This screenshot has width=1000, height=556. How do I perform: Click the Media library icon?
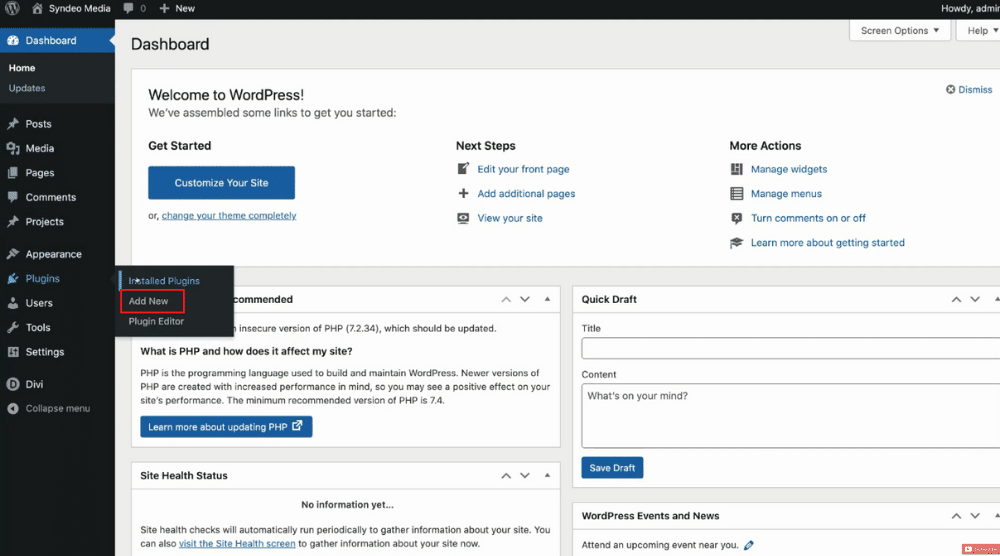[x=13, y=148]
